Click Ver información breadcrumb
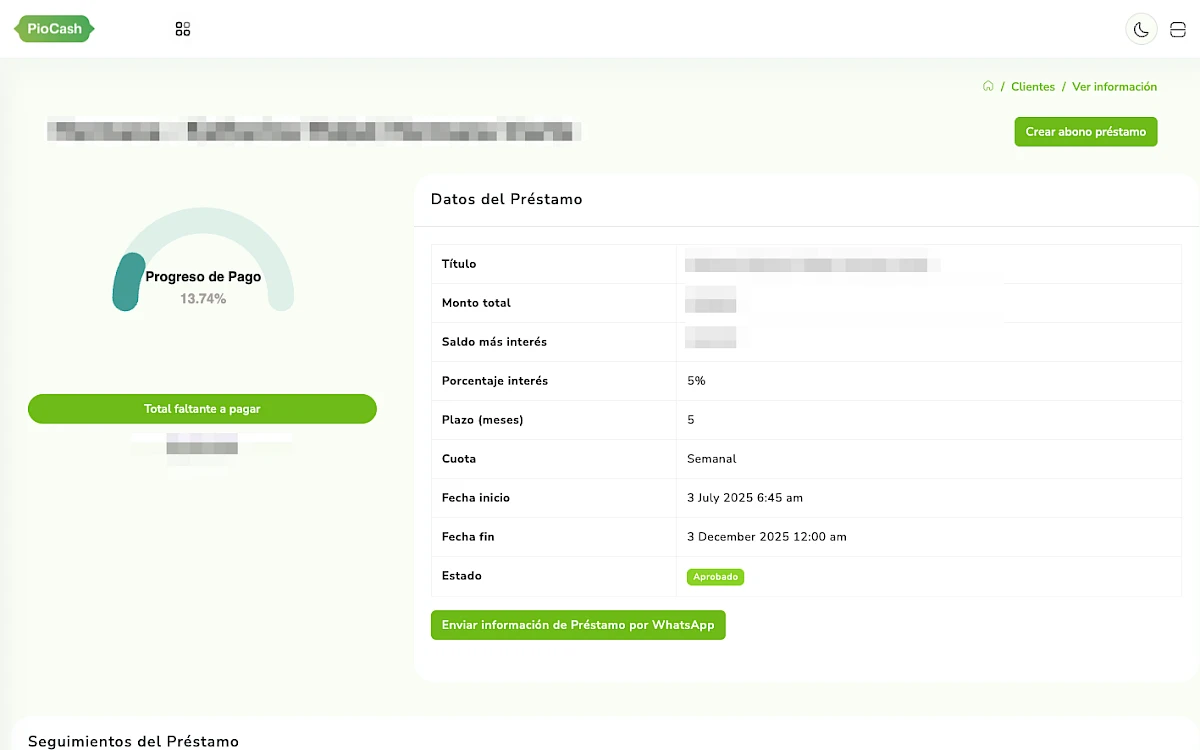Image resolution: width=1200 pixels, height=750 pixels. 1114,87
